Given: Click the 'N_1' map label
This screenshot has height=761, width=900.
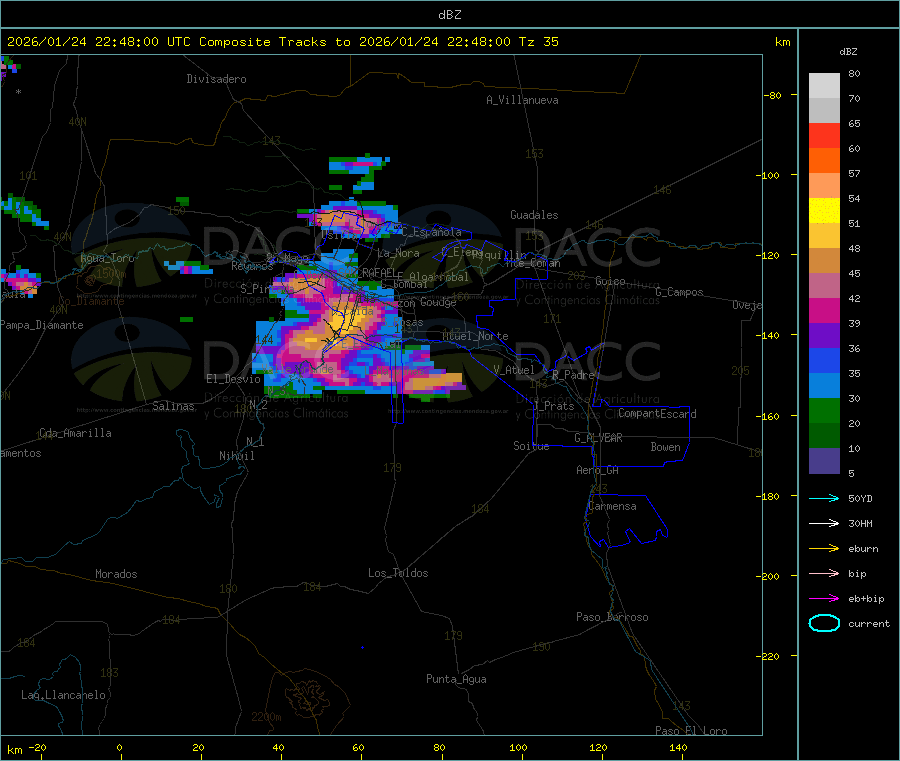Looking at the screenshot, I should click(255, 441).
